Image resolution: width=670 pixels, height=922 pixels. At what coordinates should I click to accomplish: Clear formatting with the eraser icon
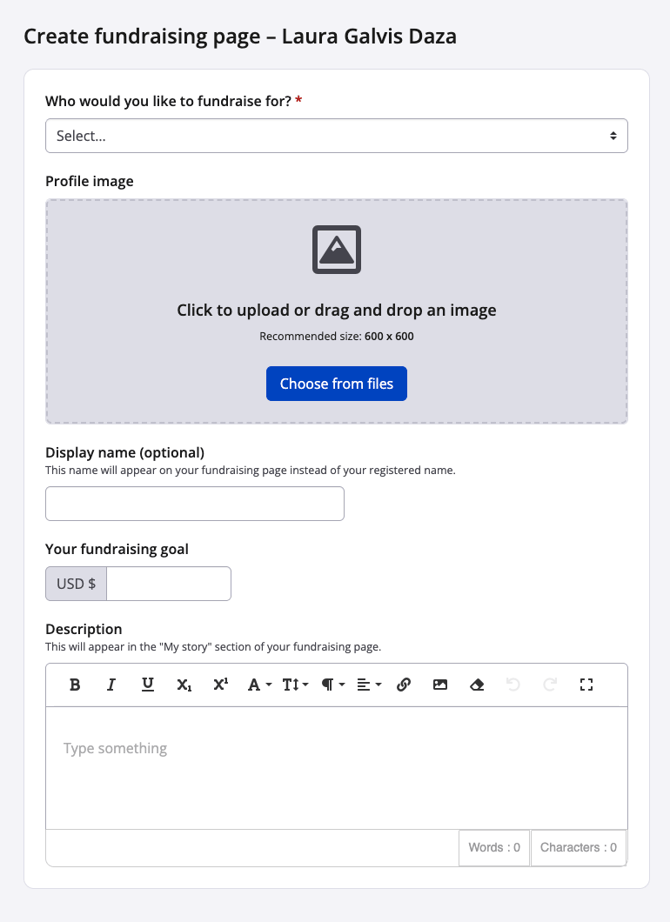coord(477,684)
